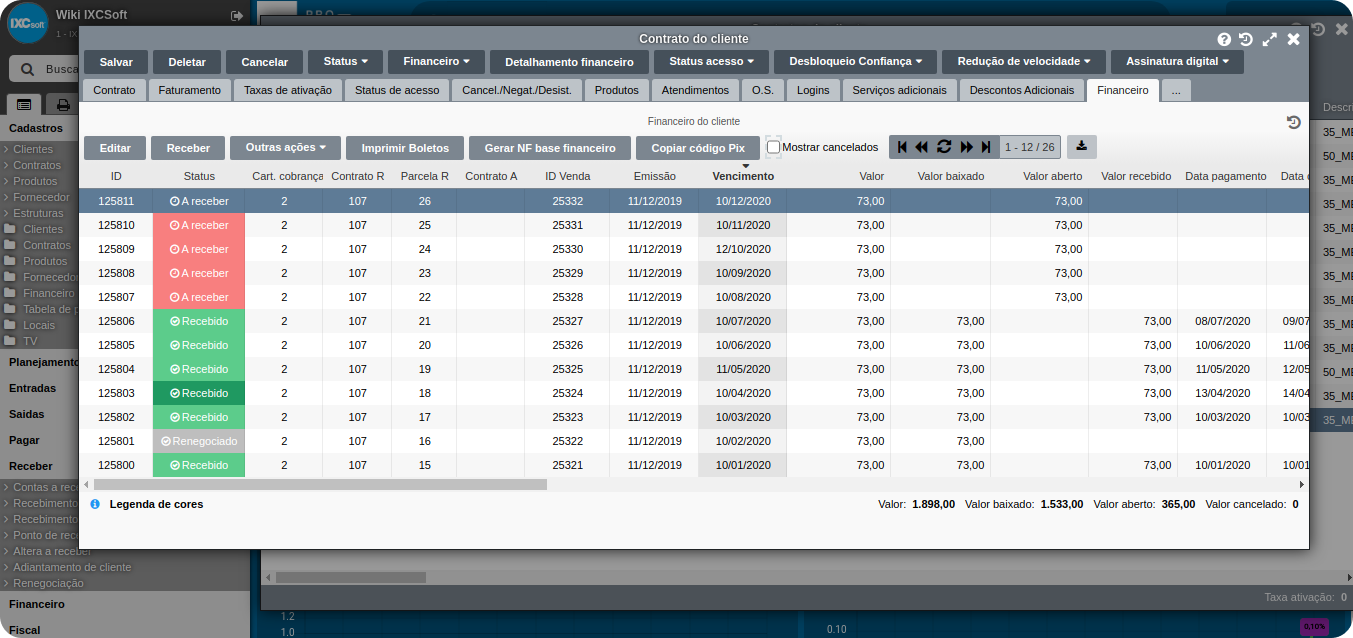1353x638 pixels.
Task: Expand the Estruturas tree item in sidebar
Action: click(x=39, y=213)
